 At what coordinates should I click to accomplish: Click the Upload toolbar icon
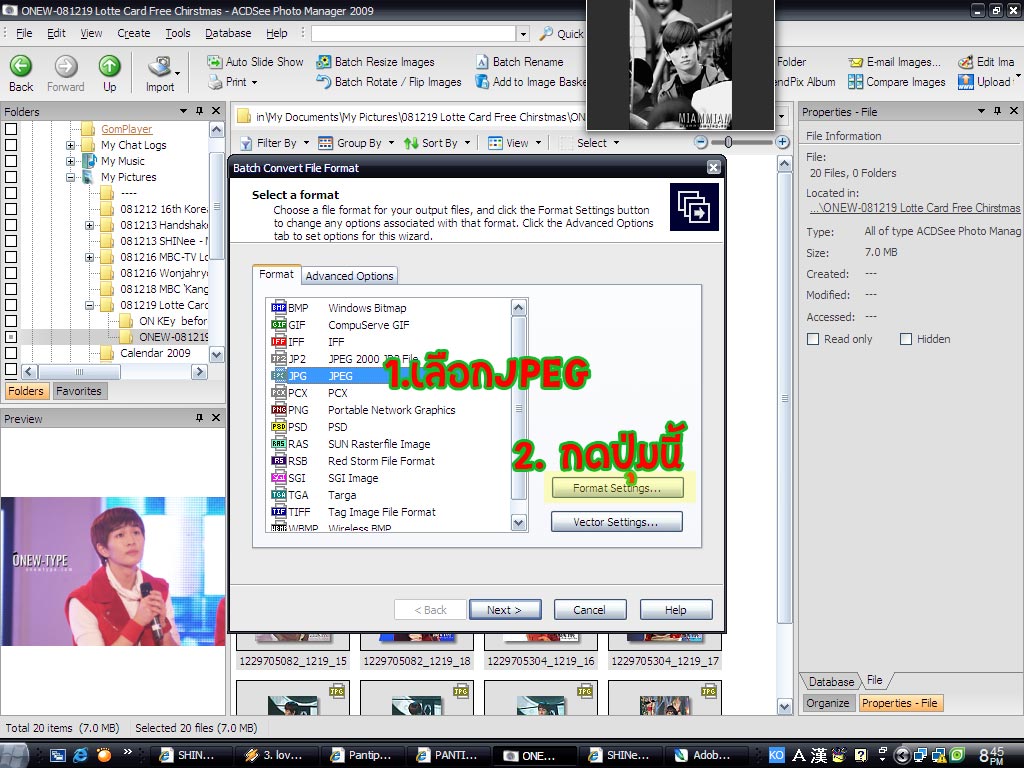(966, 82)
